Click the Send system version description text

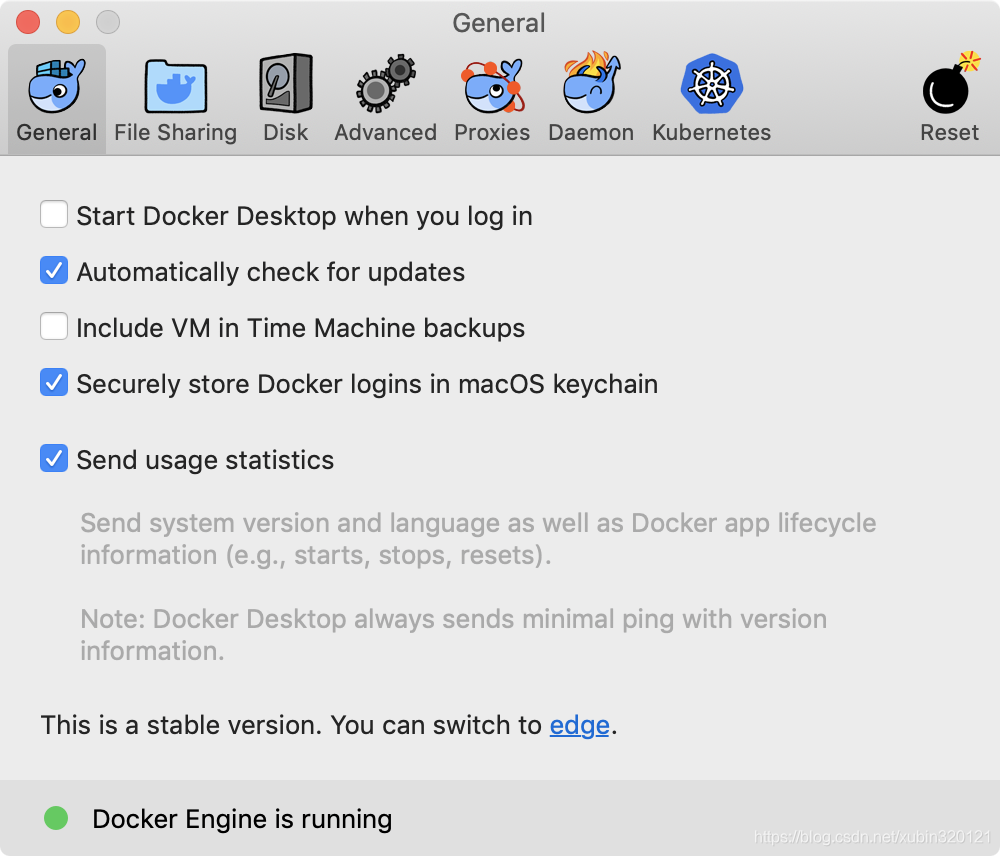478,539
